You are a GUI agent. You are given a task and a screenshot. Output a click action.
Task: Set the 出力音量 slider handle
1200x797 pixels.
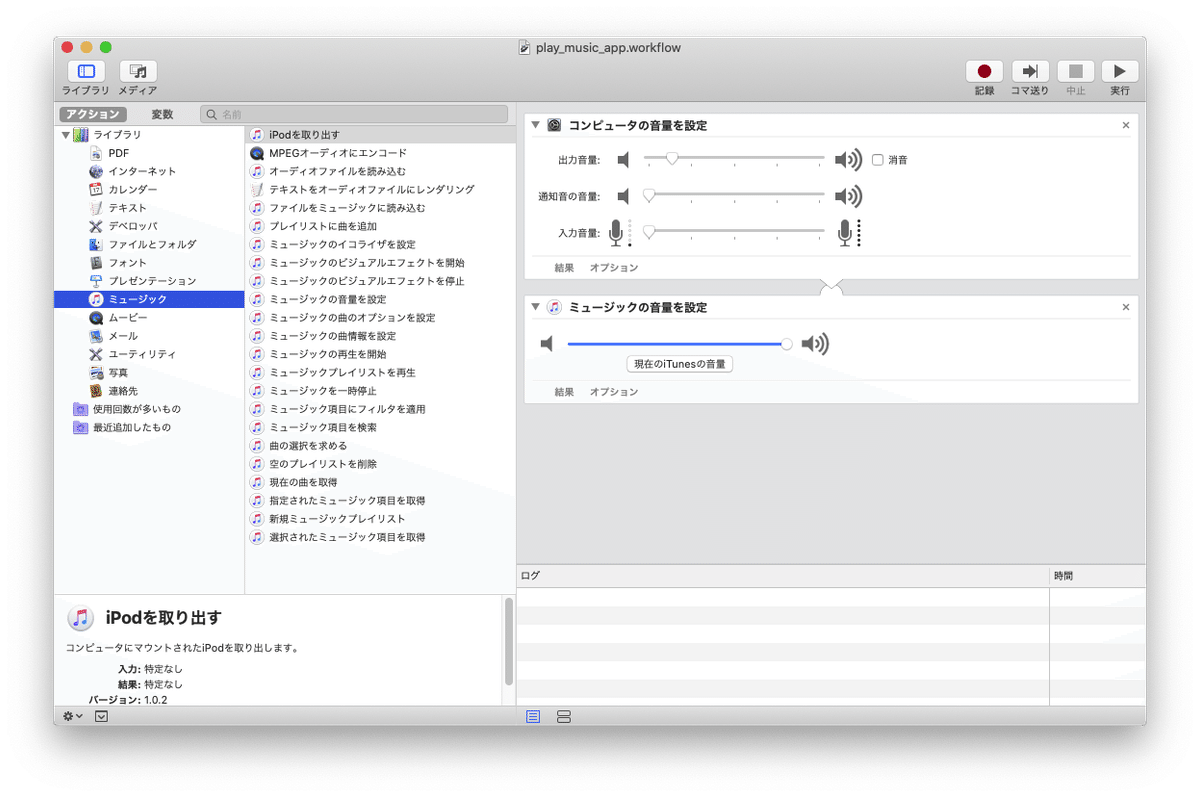coord(673,158)
